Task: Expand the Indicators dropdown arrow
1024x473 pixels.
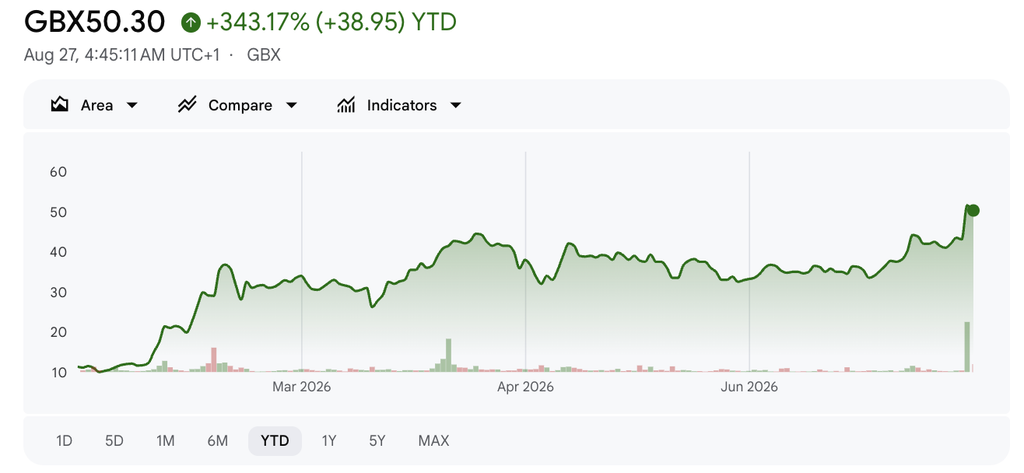Action: [456, 105]
